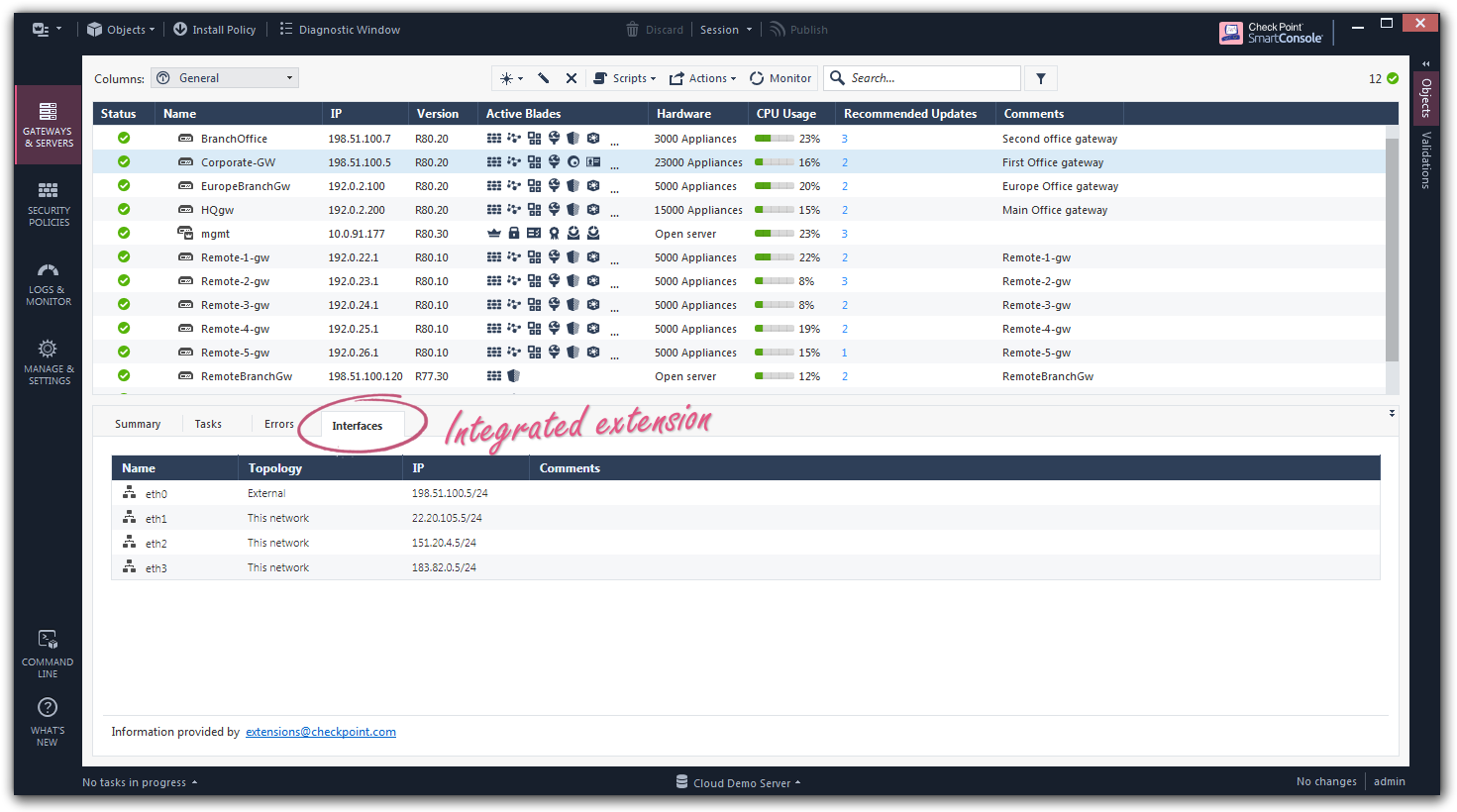The image size is (1457, 812).
Task: Open the Command Line tool
Action: pyautogui.click(x=48, y=654)
